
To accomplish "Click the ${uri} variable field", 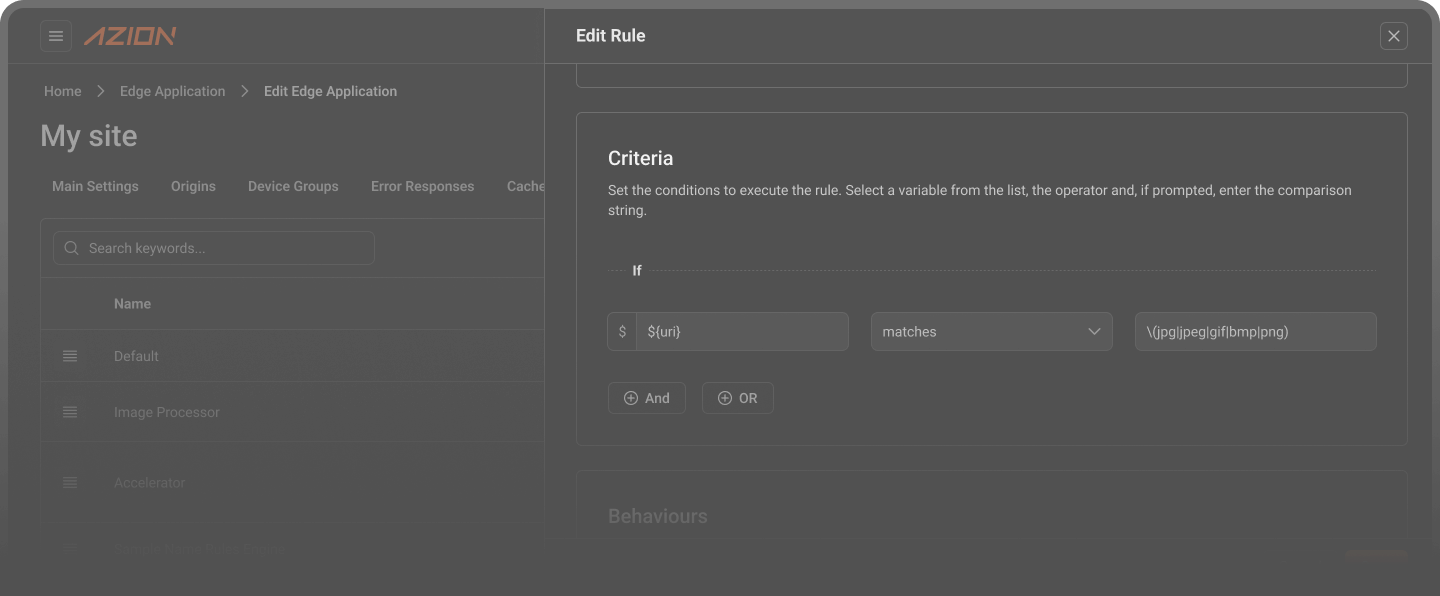I will [x=742, y=331].
